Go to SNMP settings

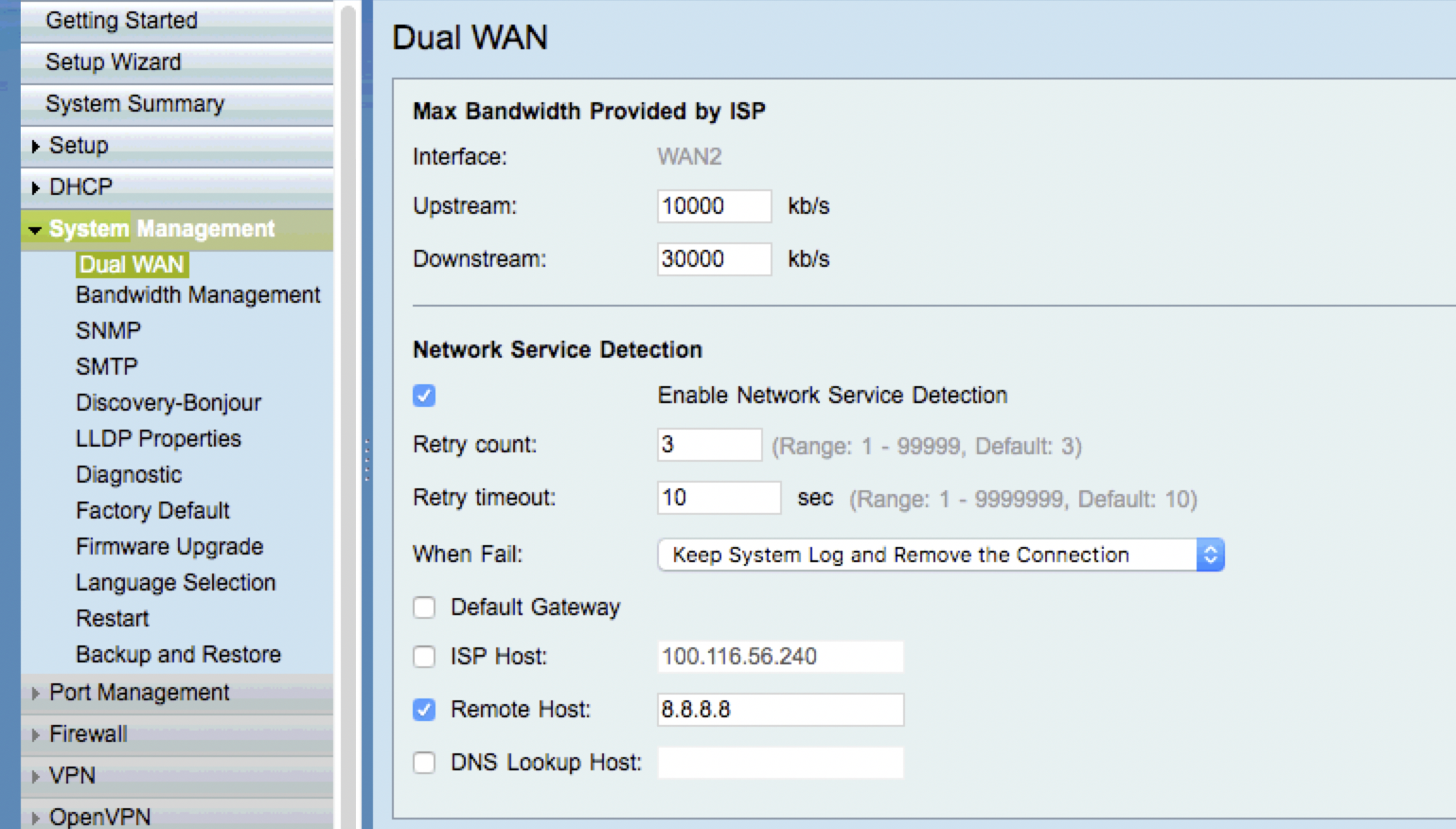point(108,331)
